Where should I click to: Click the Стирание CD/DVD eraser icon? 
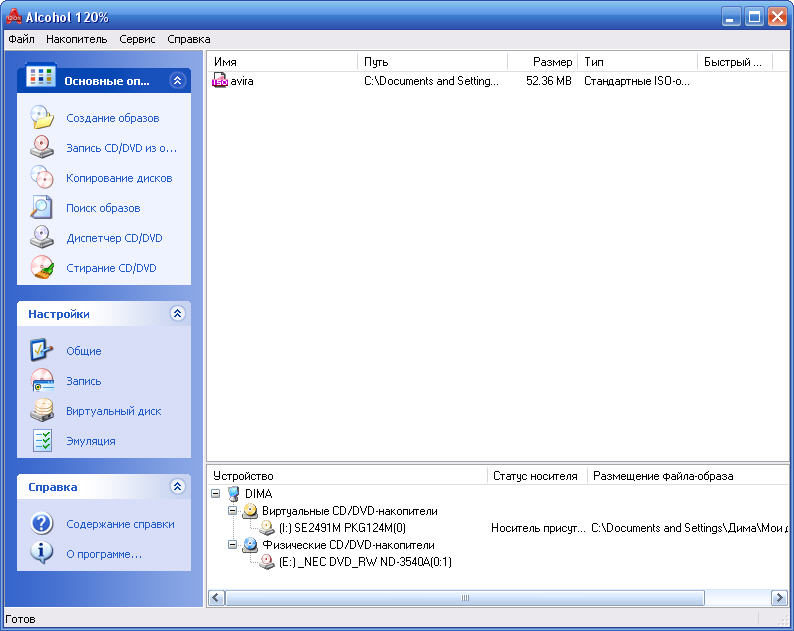42,267
